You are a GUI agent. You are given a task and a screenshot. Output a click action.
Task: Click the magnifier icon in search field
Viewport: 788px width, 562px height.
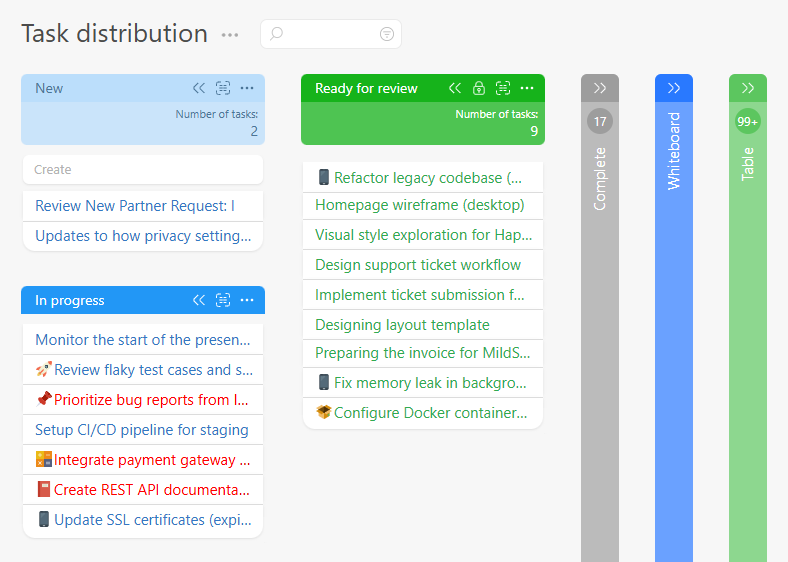tap(277, 34)
